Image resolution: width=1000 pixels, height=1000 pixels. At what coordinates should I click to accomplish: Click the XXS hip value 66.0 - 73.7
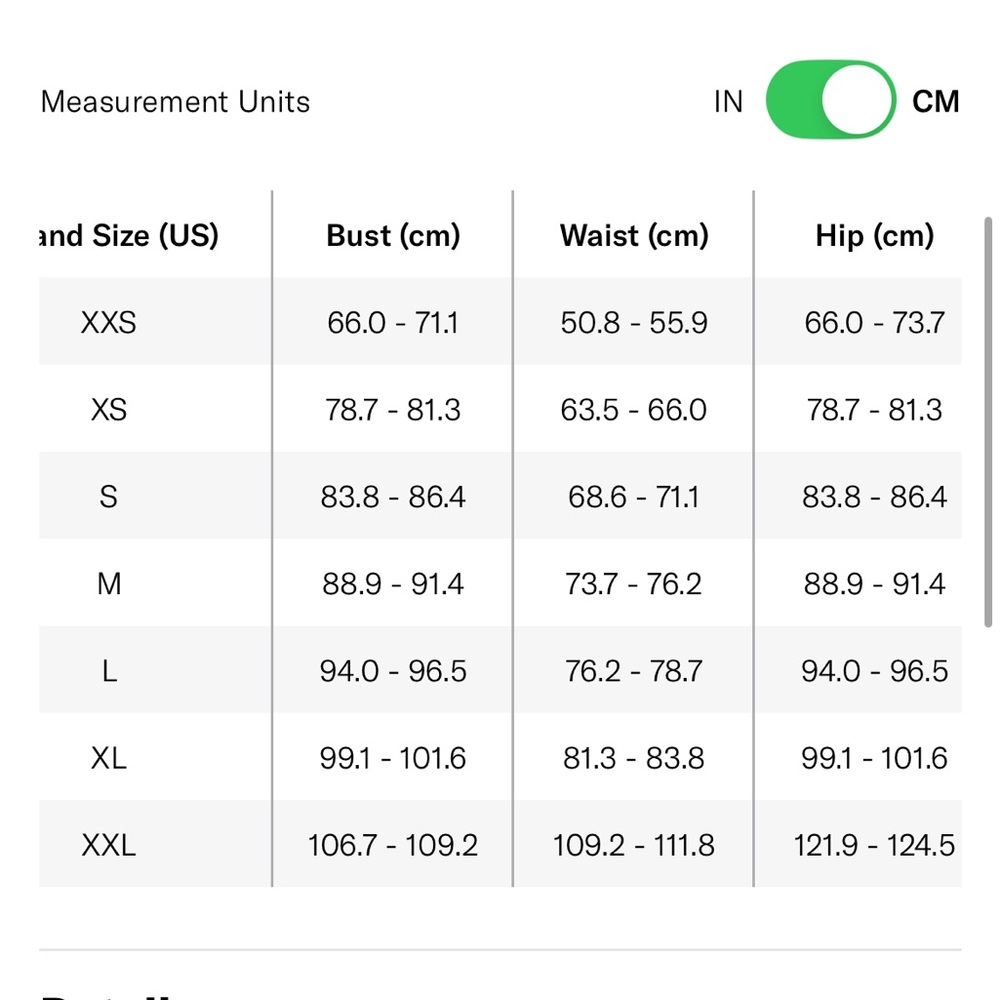click(874, 322)
